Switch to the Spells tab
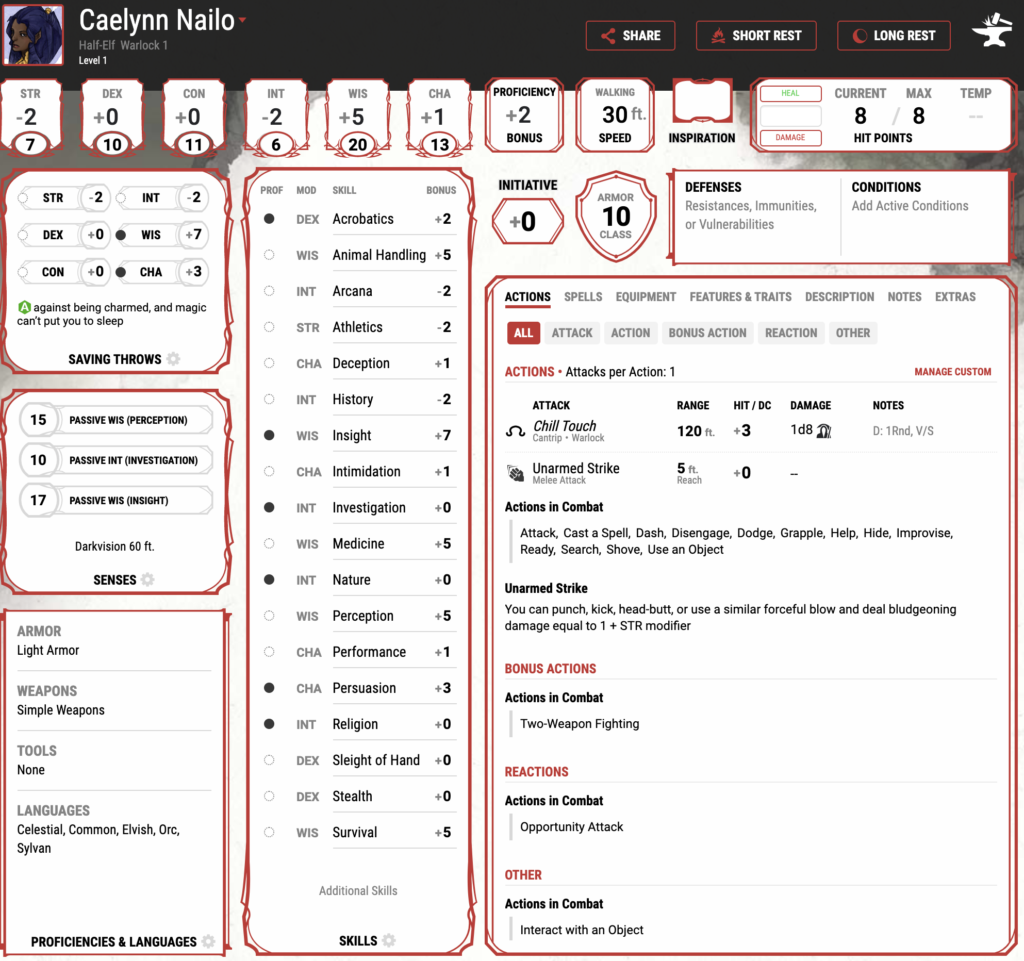This screenshot has height=961, width=1024. 583,297
